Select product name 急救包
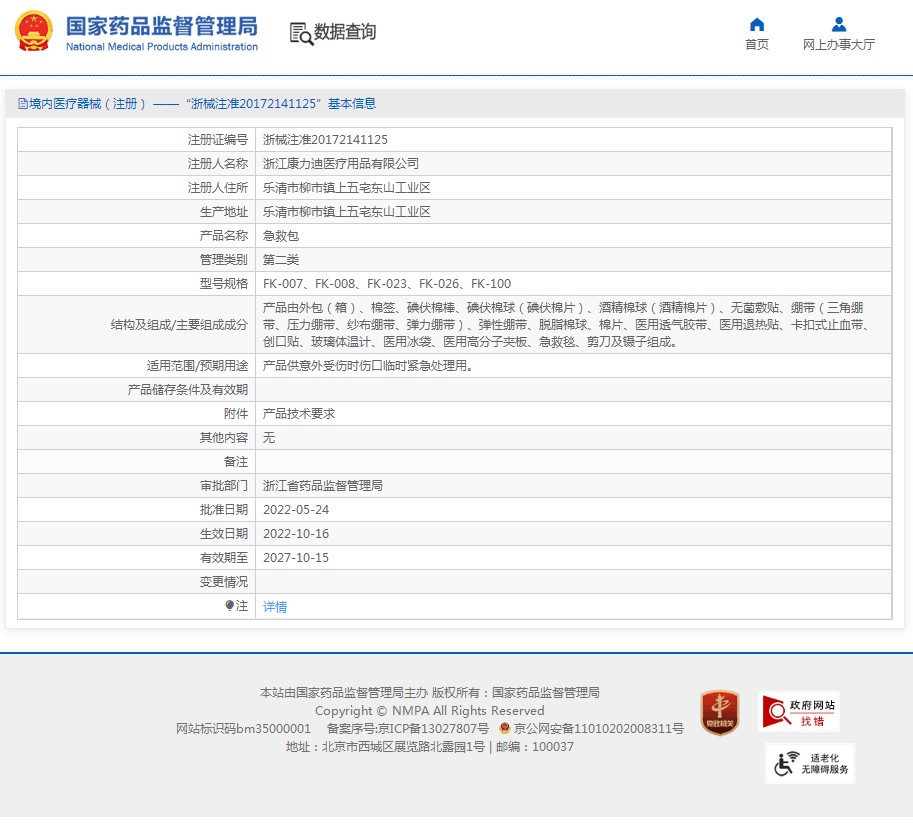 click(281, 236)
